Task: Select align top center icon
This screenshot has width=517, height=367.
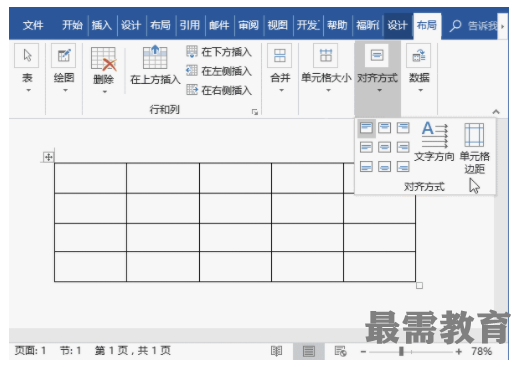Action: click(x=384, y=128)
